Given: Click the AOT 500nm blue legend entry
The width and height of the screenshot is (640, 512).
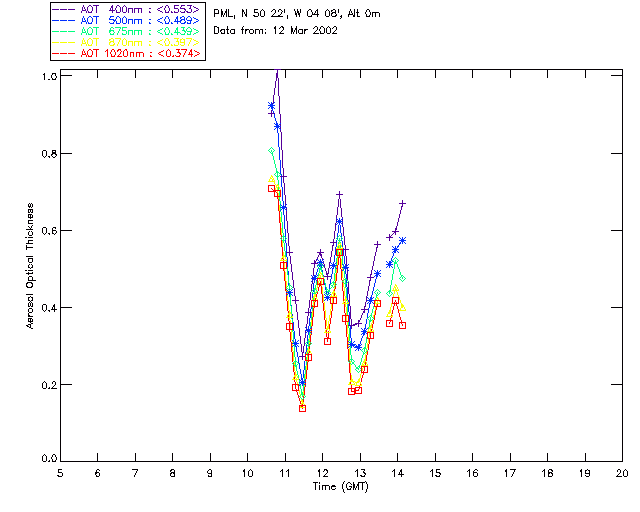Looking at the screenshot, I should point(127,20).
